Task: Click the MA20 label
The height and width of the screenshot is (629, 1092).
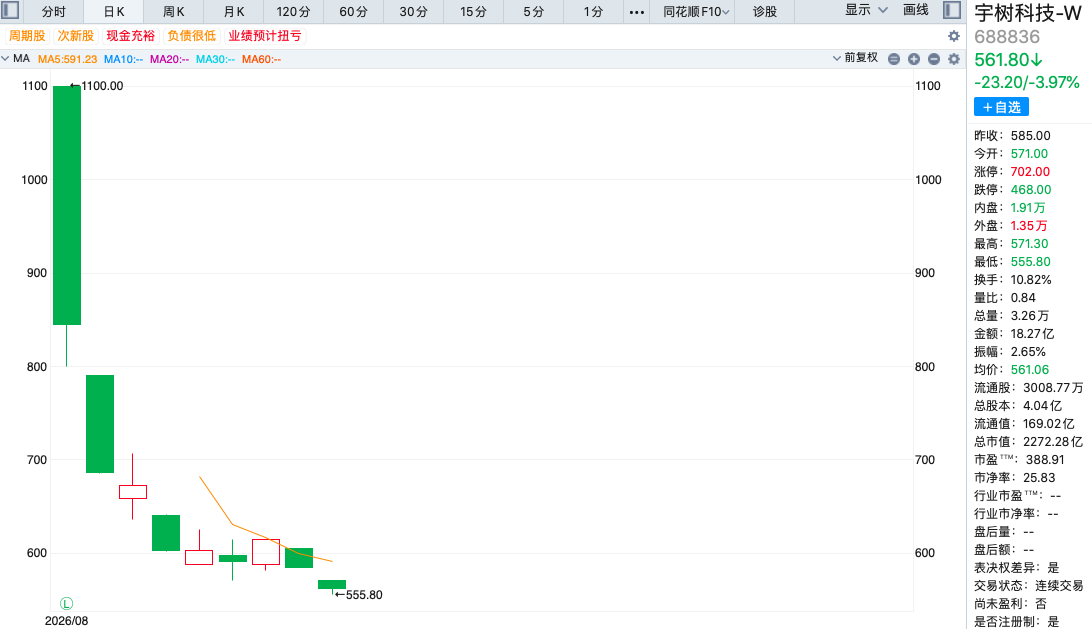Action: [169, 59]
